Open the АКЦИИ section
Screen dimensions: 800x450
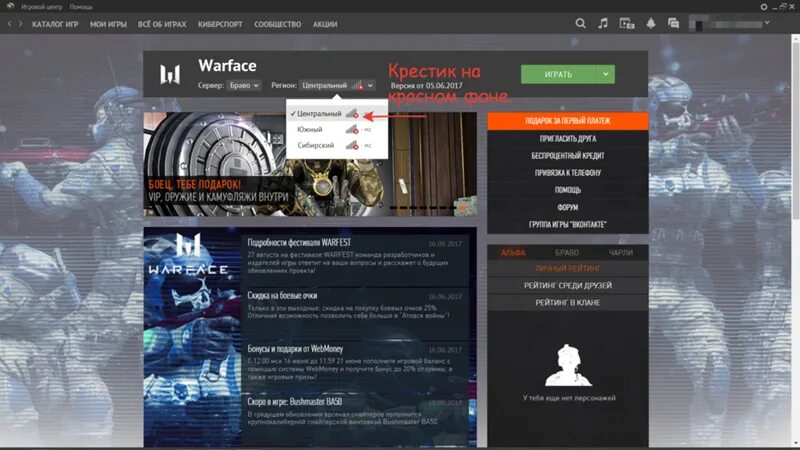[325, 24]
